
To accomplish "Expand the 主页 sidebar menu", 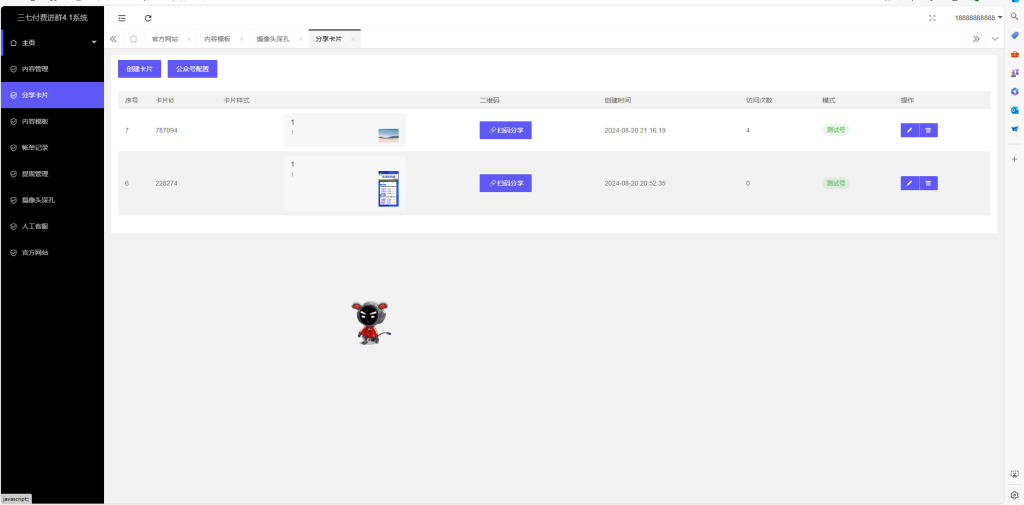I will (52, 43).
